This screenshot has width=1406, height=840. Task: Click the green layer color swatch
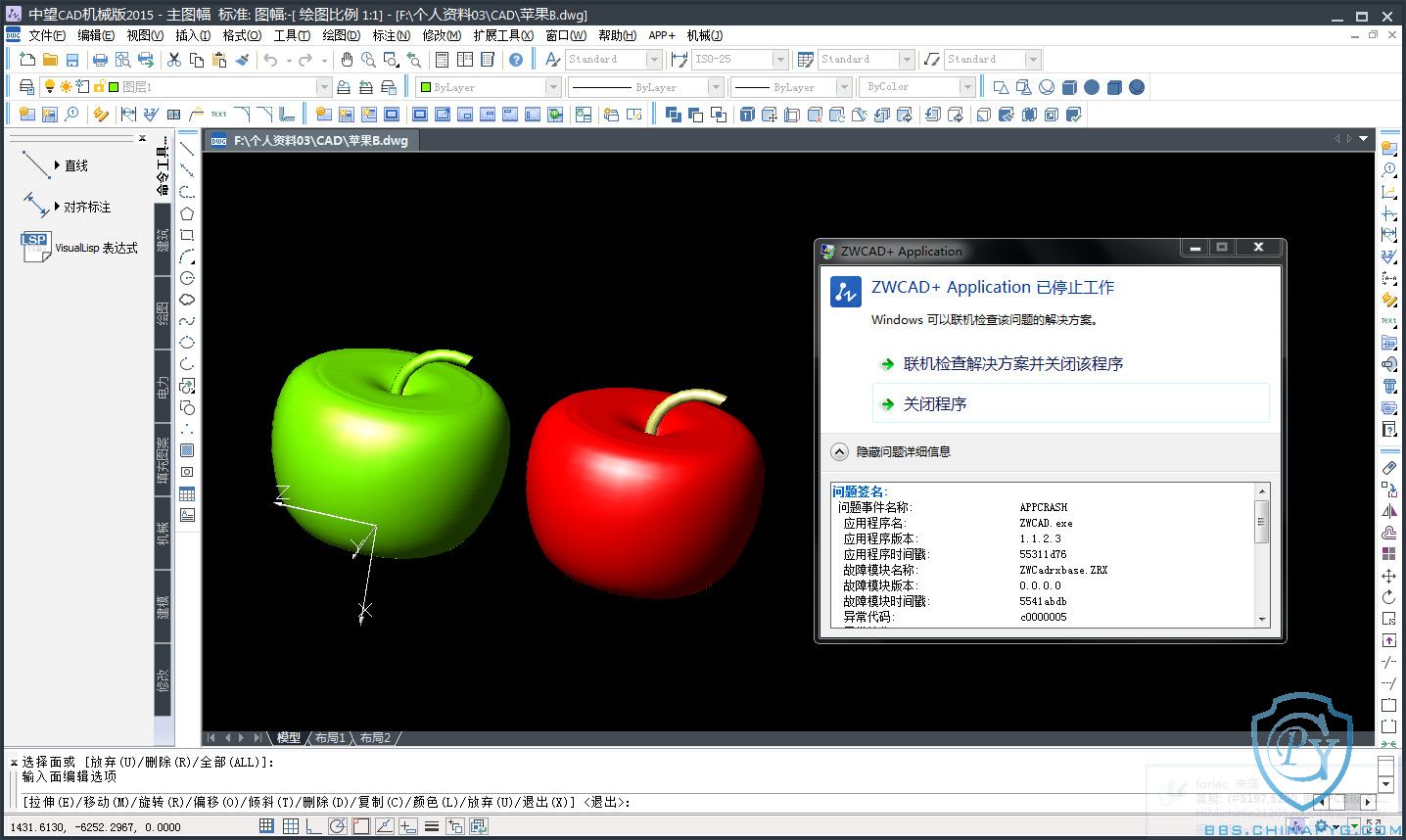114,87
